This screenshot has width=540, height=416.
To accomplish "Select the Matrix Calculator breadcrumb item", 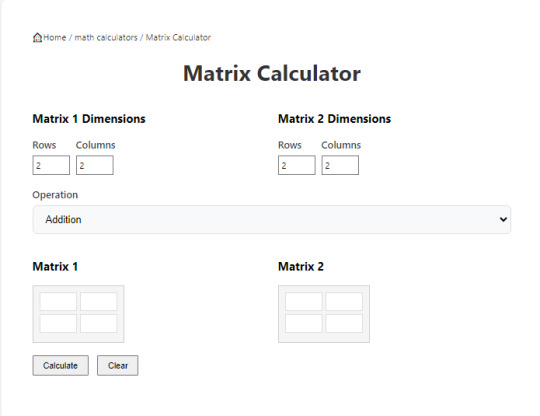I will pyautogui.click(x=178, y=37).
